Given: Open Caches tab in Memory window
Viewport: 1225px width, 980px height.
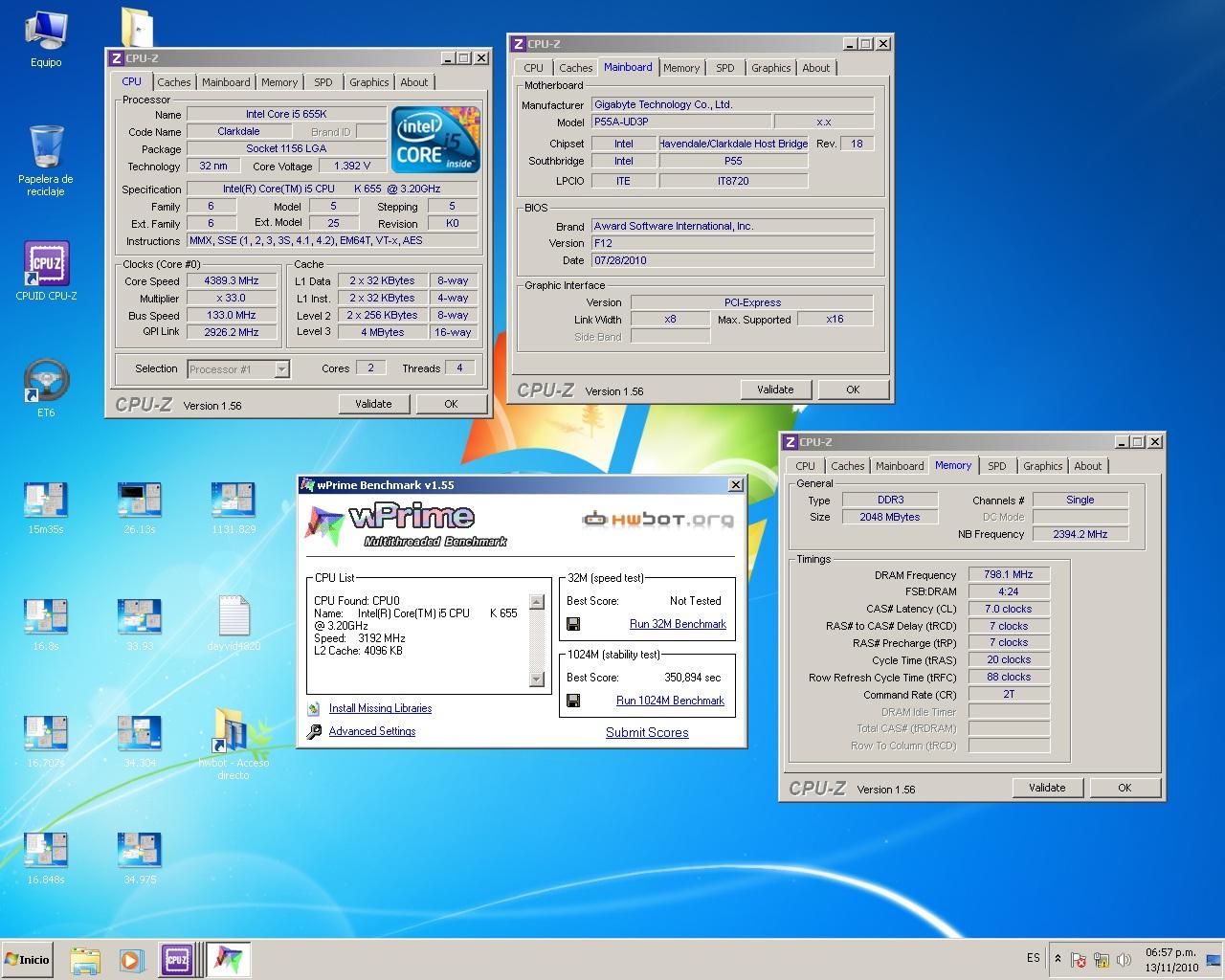Looking at the screenshot, I should 848,466.
